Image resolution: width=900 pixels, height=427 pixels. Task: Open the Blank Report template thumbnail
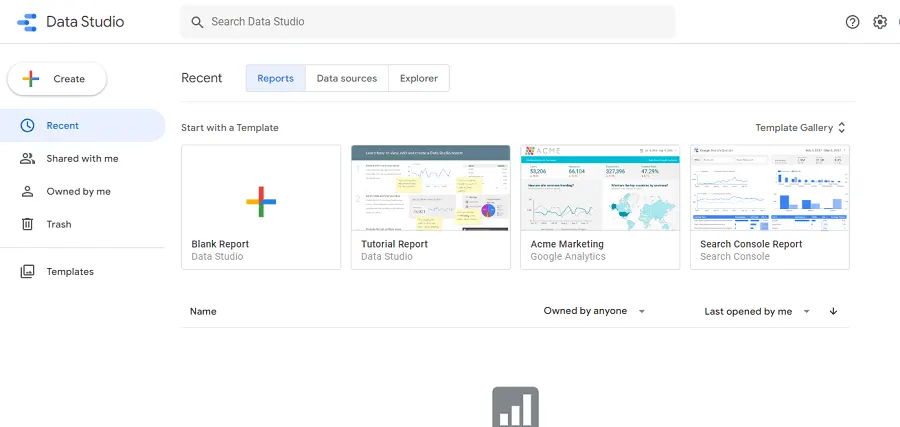click(x=261, y=188)
